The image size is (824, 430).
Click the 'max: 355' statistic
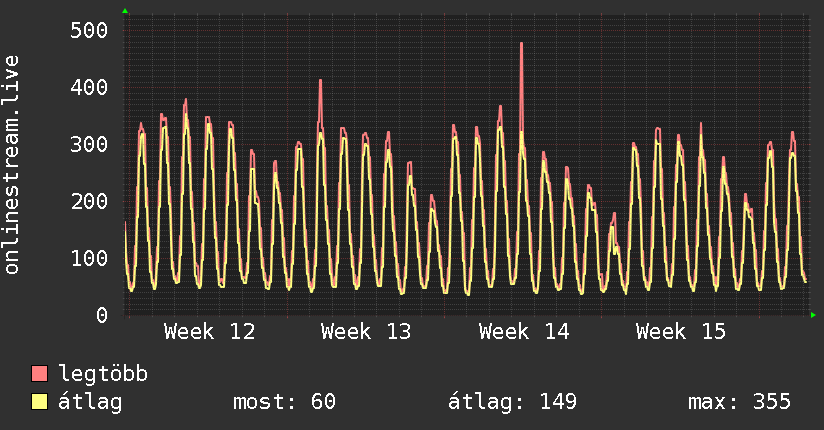click(x=739, y=402)
